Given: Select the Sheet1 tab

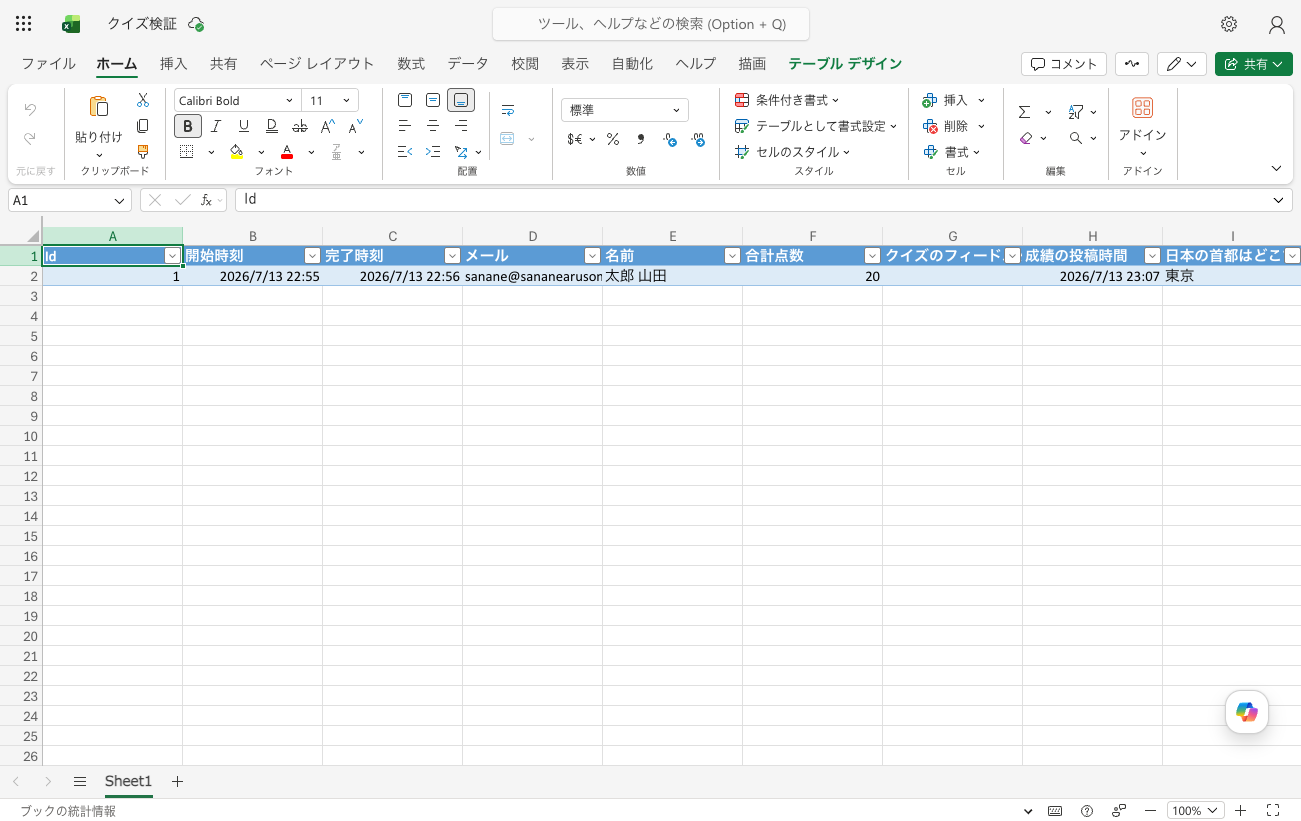Looking at the screenshot, I should click(128, 781).
